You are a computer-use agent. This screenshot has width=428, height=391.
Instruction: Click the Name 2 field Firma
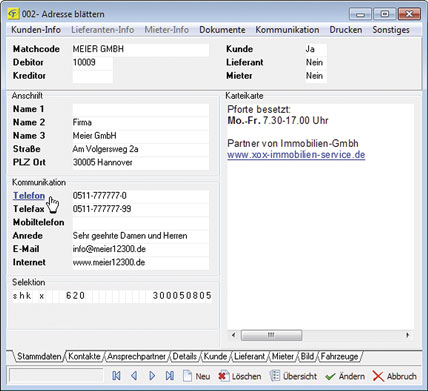click(141, 123)
